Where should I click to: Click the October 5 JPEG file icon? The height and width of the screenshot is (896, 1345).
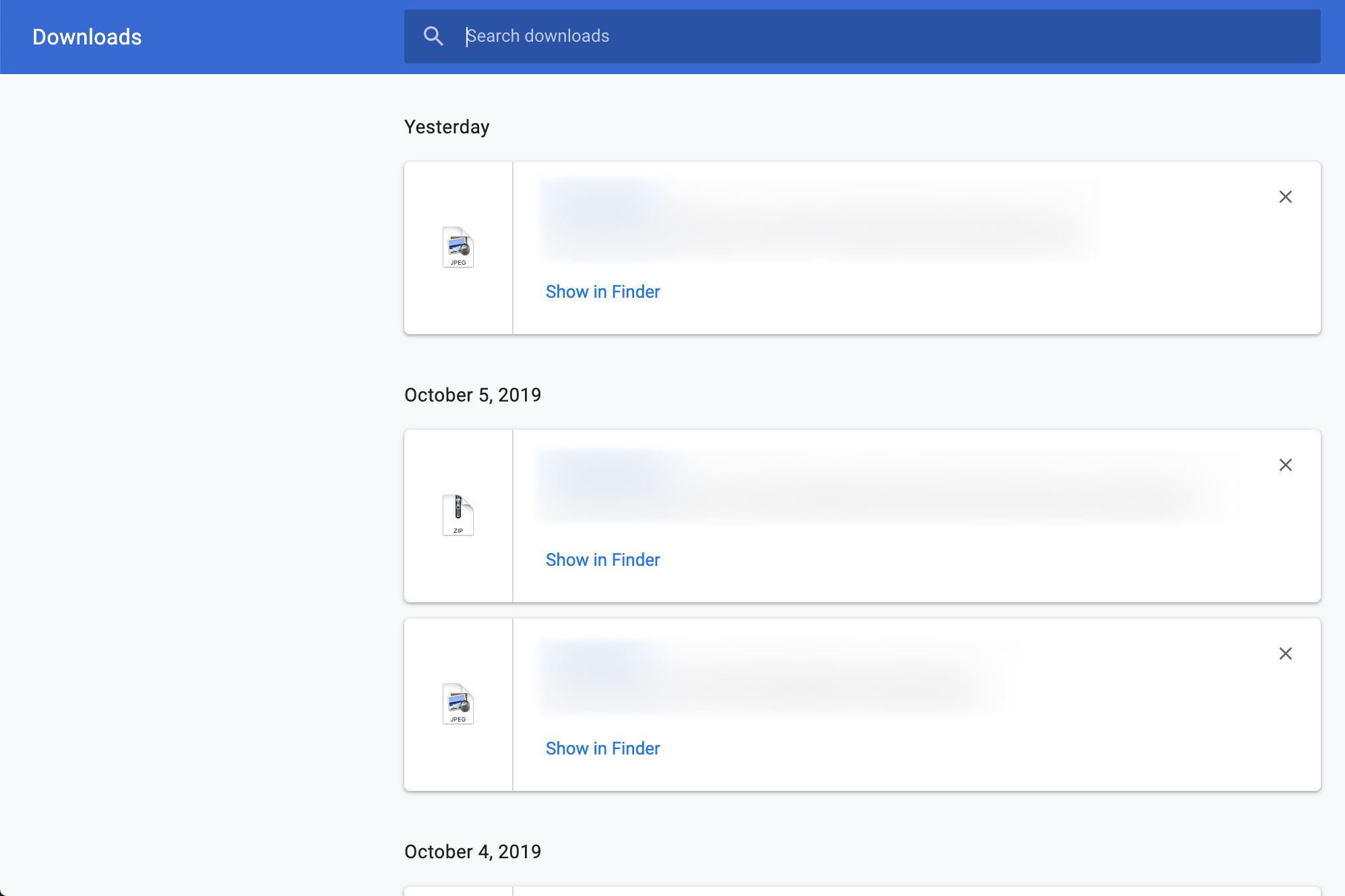pos(458,704)
